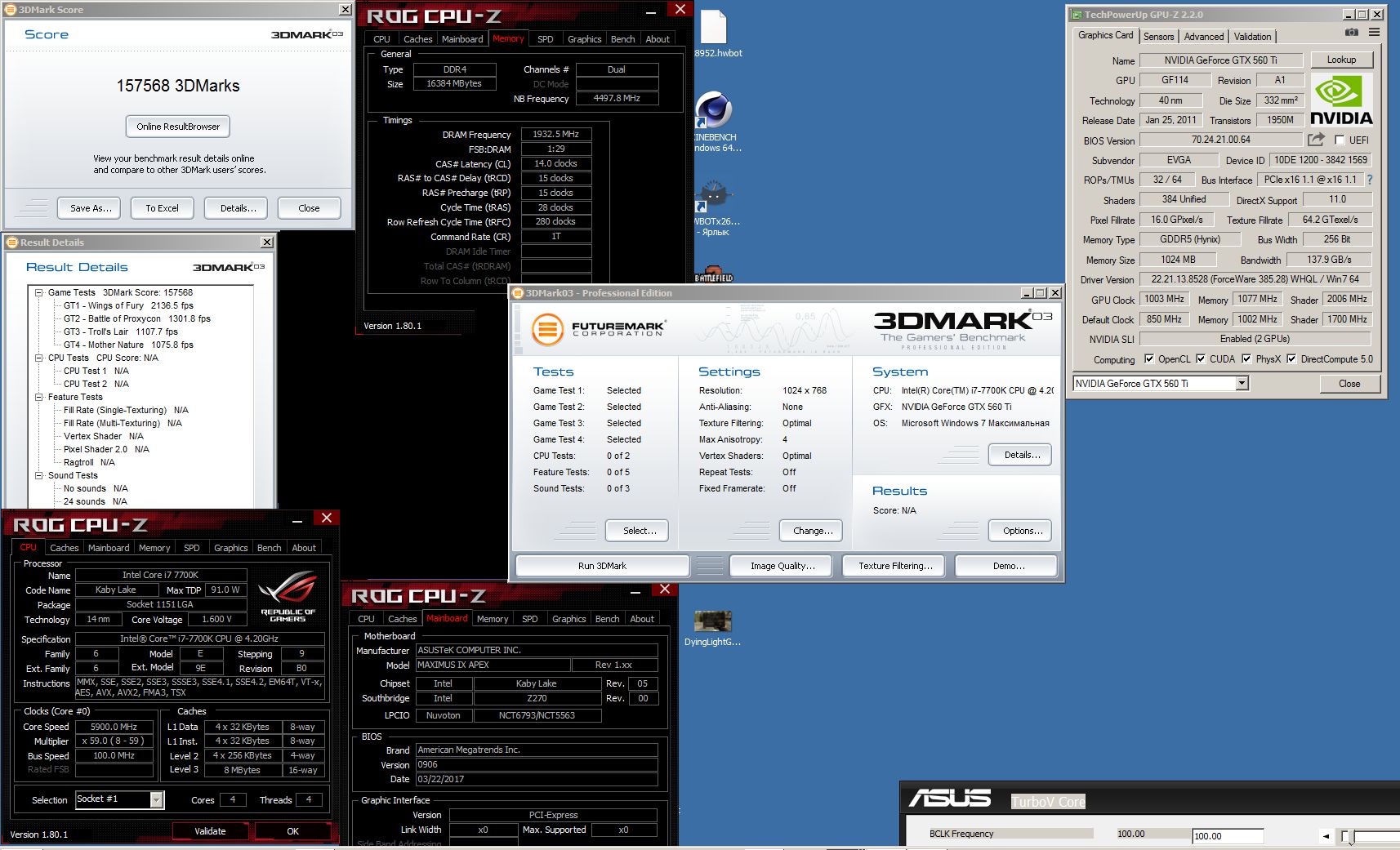Click the Bus Interface question mark icon

pyautogui.click(x=1370, y=180)
